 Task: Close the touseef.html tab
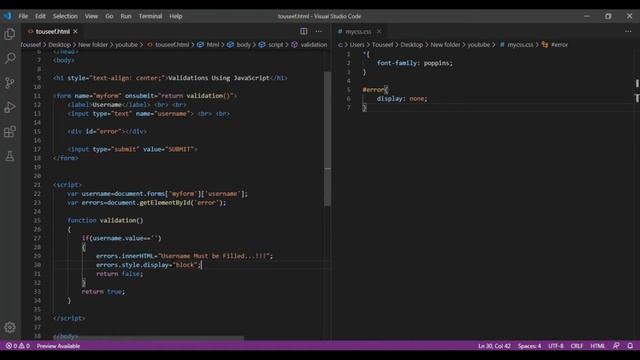76,31
